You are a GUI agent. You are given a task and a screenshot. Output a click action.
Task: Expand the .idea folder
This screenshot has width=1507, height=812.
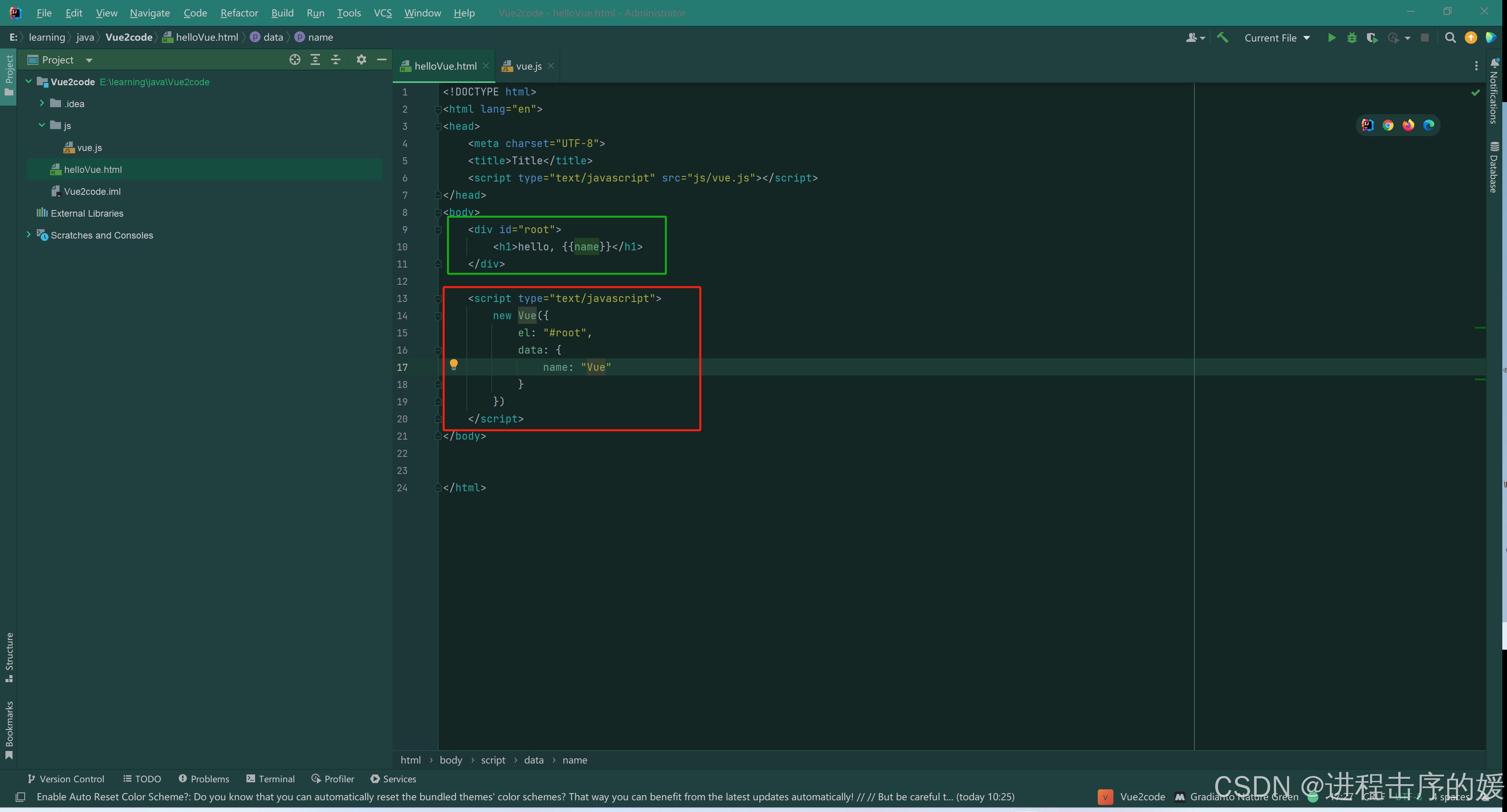(41, 104)
